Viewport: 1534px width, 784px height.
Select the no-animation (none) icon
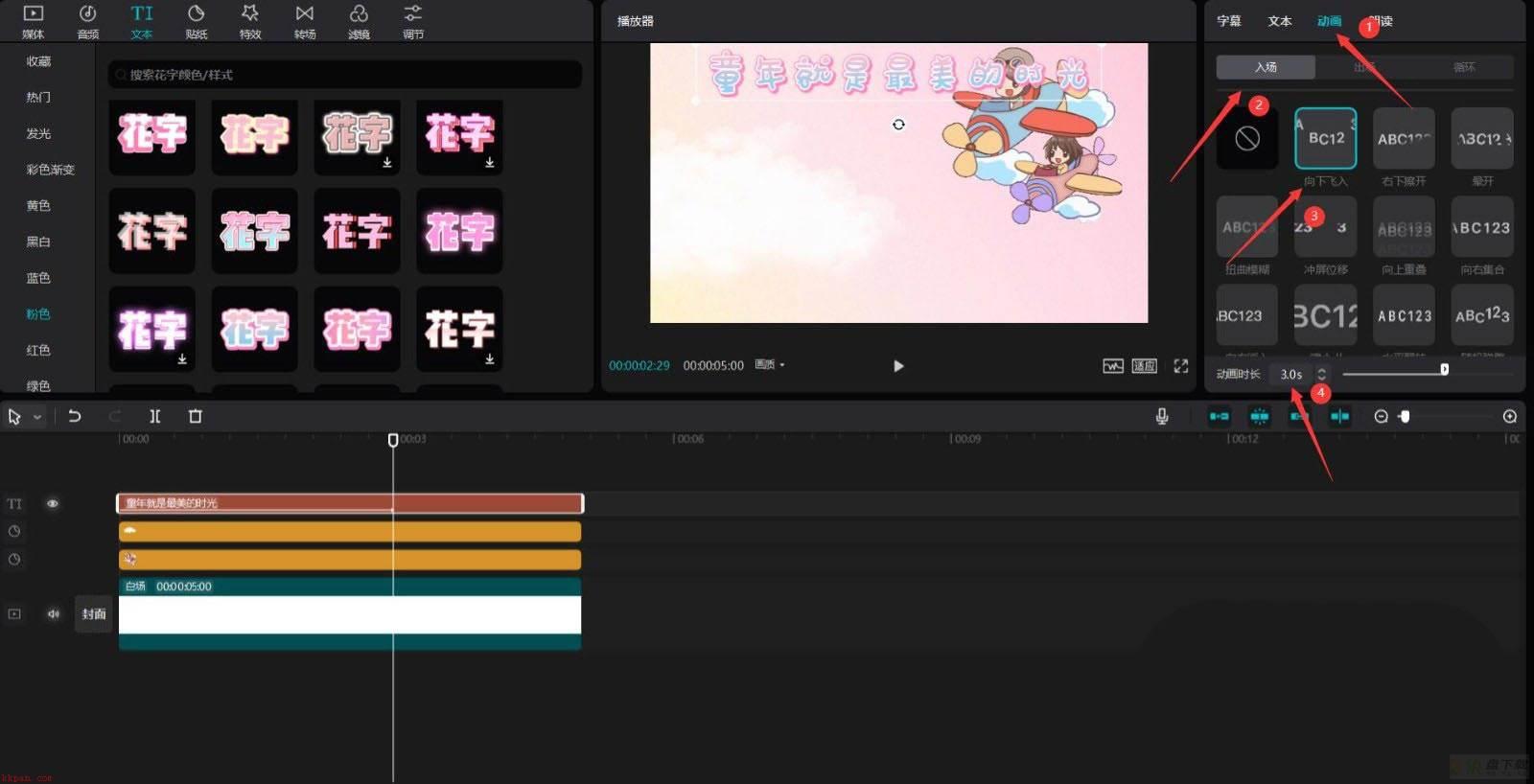pos(1247,138)
